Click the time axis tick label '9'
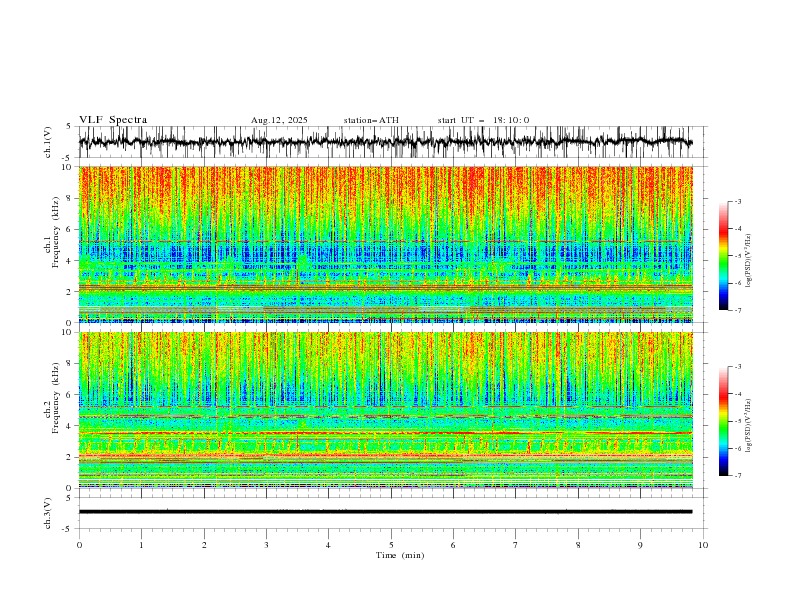The image size is (792, 612). point(640,545)
